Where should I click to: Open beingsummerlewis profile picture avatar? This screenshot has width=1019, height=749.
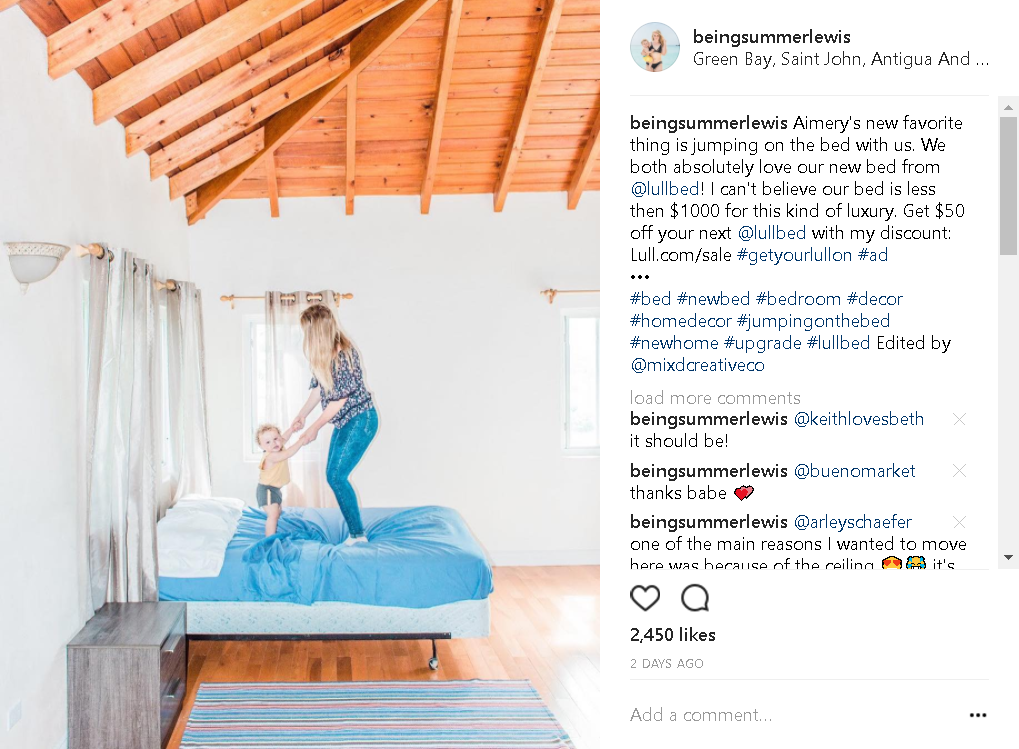click(654, 47)
